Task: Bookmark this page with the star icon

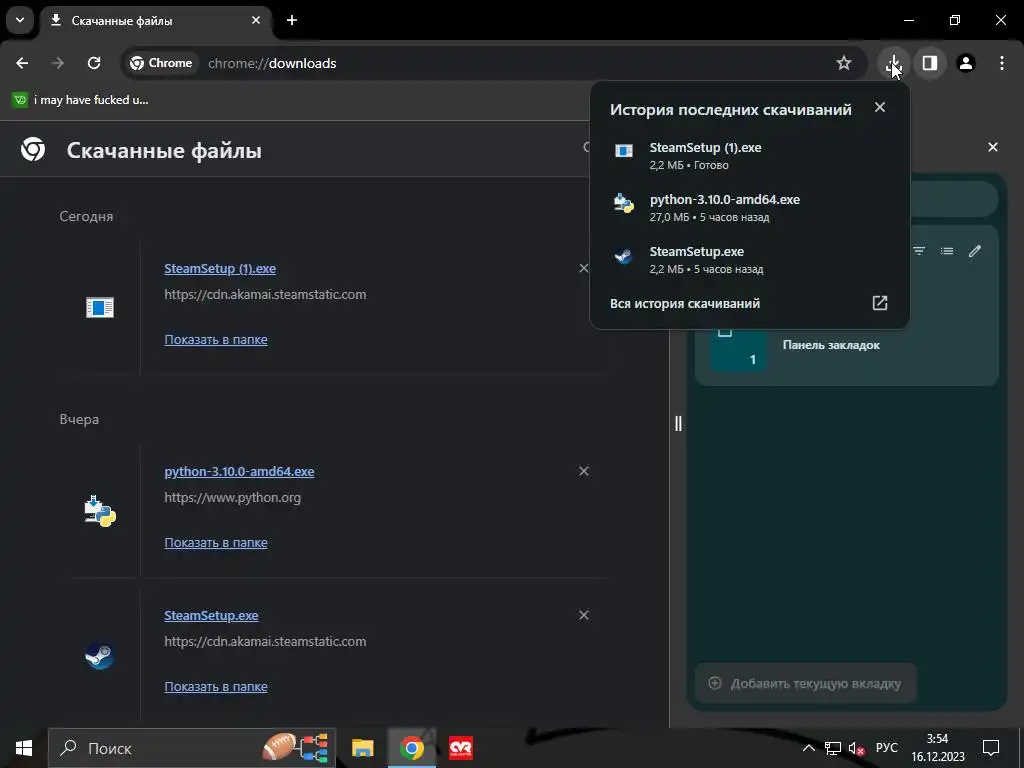Action: pos(844,63)
